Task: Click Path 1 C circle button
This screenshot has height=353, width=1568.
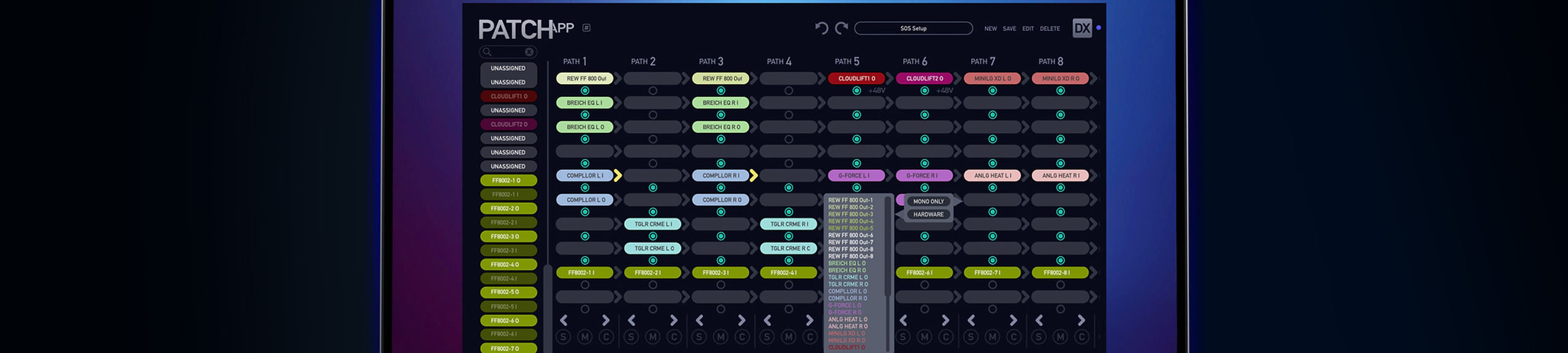Action: click(x=606, y=337)
